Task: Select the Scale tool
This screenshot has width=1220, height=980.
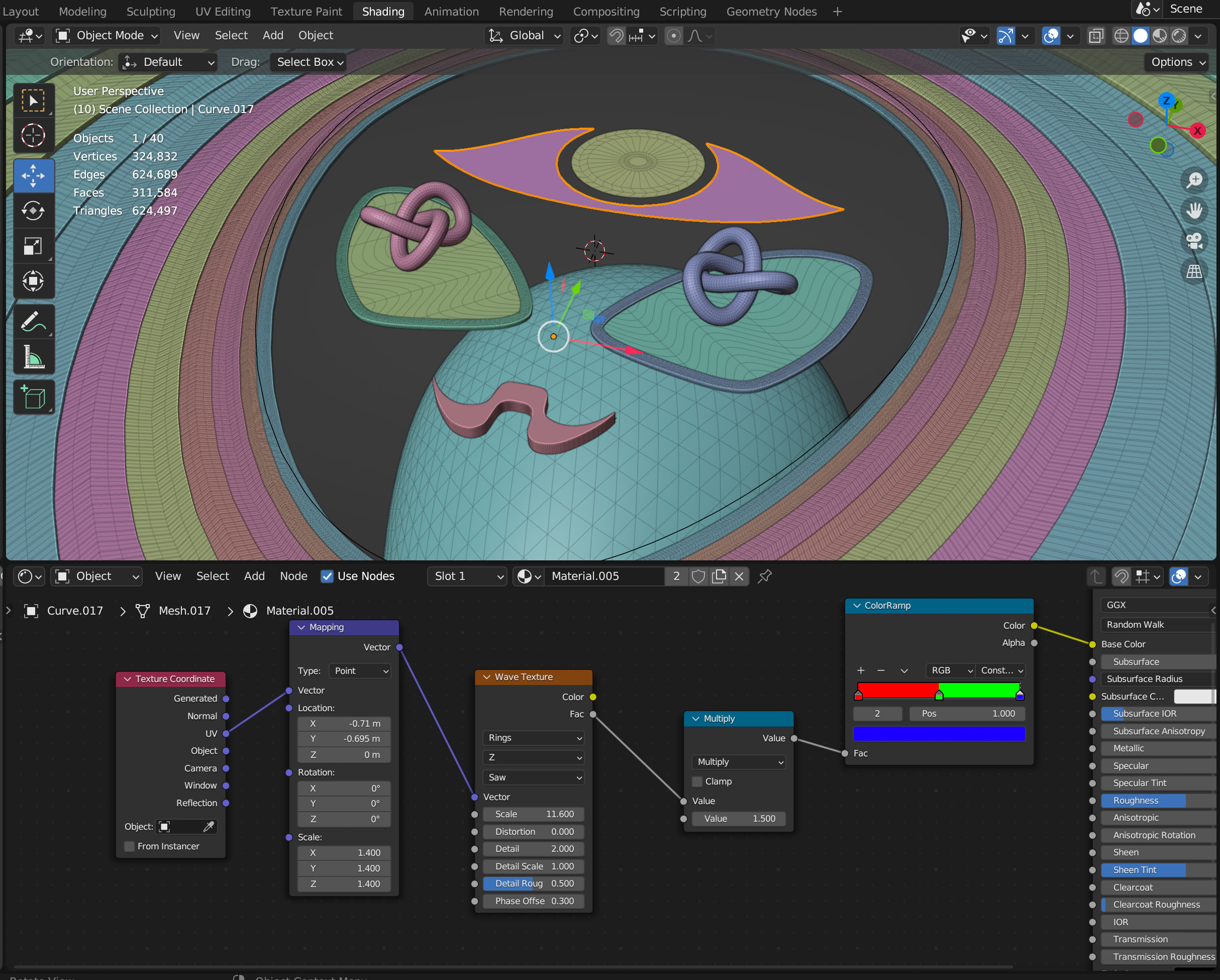Action: (x=33, y=246)
